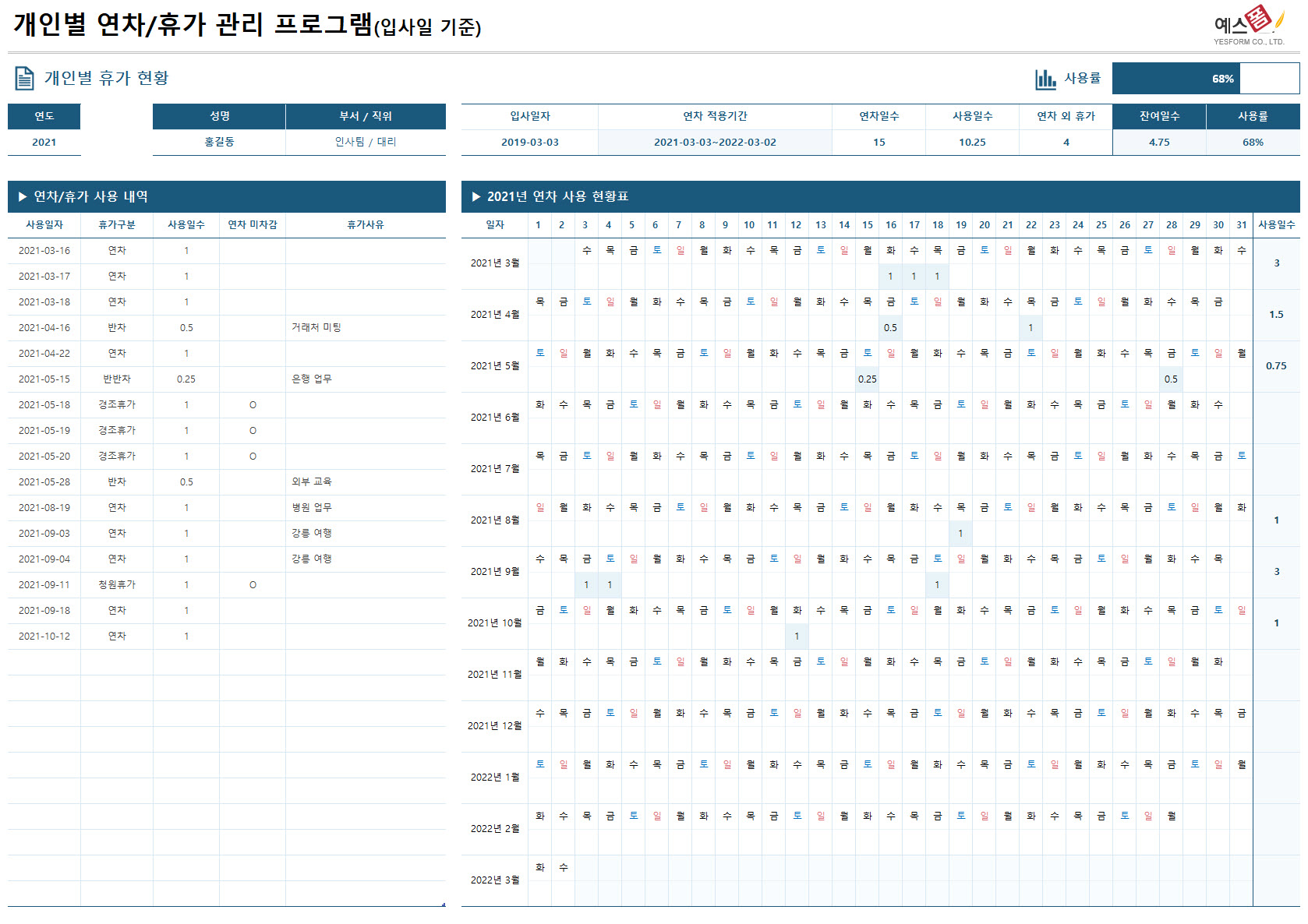Viewport: 1308px width, 924px height.
Task: Click the 2021년 10월 row label
Action: click(x=495, y=623)
